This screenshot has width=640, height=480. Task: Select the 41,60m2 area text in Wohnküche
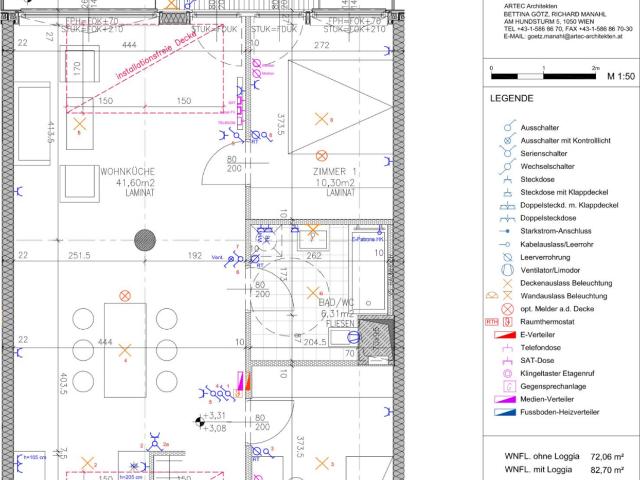136,183
